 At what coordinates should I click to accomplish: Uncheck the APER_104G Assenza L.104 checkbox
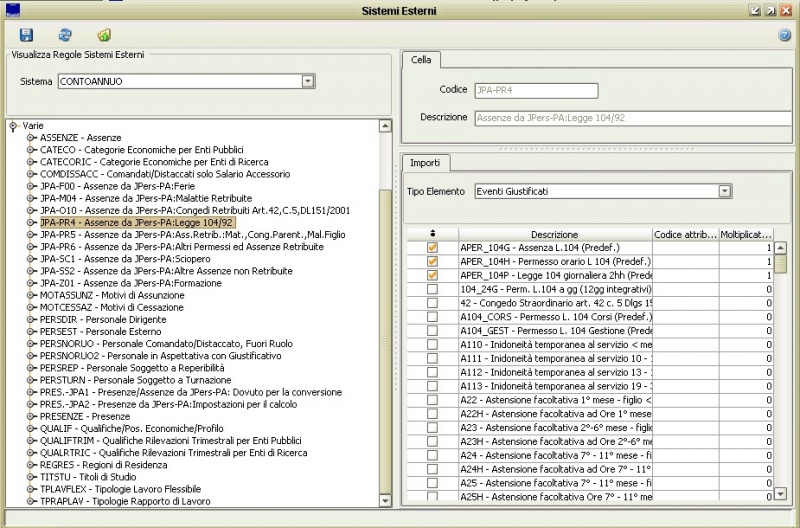(x=432, y=247)
